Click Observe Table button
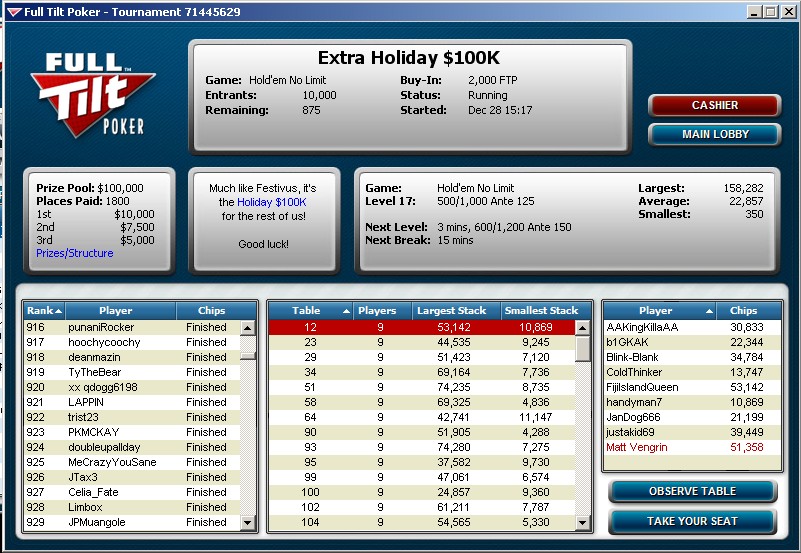 tap(692, 491)
